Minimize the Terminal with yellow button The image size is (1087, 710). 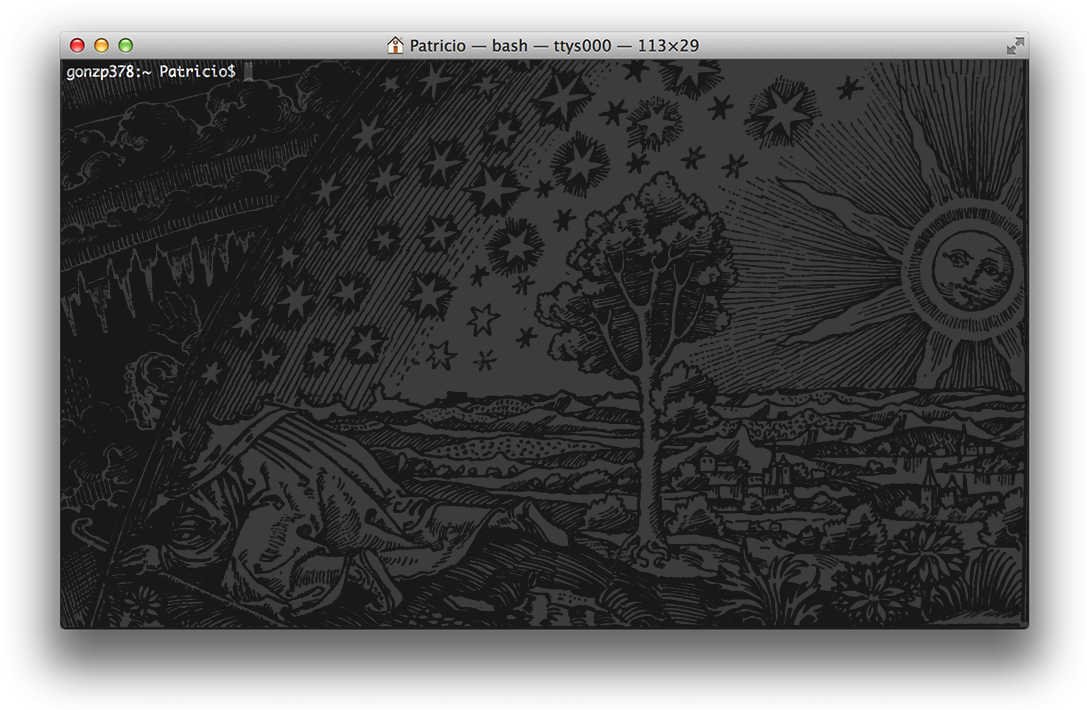(x=101, y=45)
